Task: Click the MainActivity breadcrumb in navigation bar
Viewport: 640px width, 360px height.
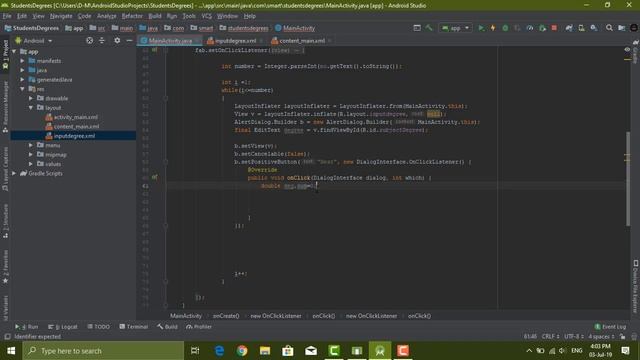Action: click(x=295, y=28)
